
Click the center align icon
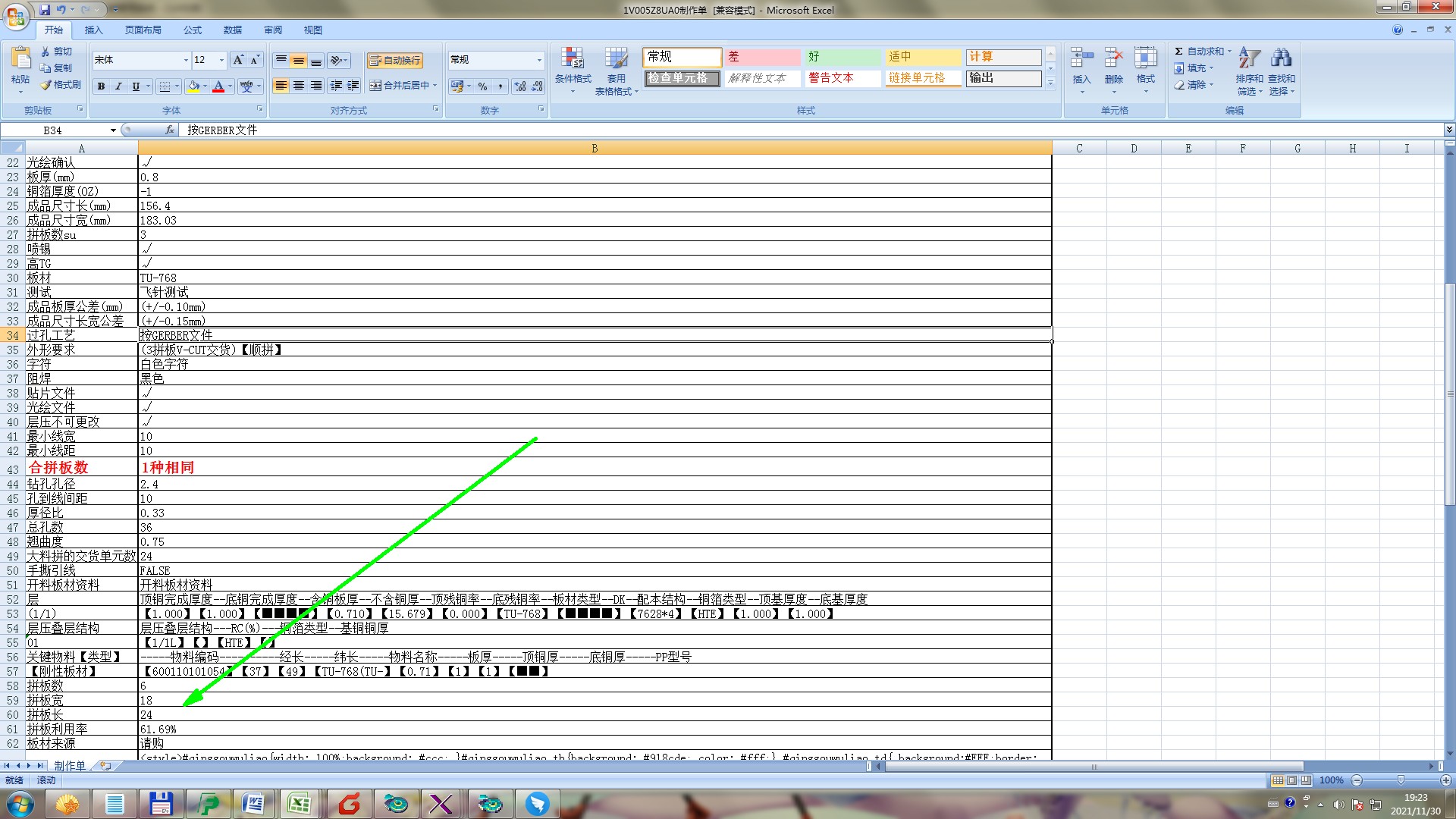299,86
